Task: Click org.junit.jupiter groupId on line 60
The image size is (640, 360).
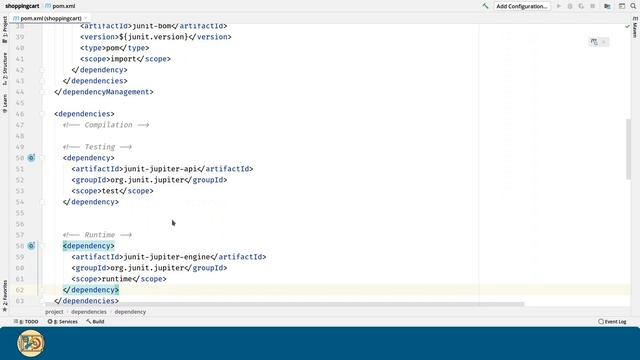Action: click(147, 268)
